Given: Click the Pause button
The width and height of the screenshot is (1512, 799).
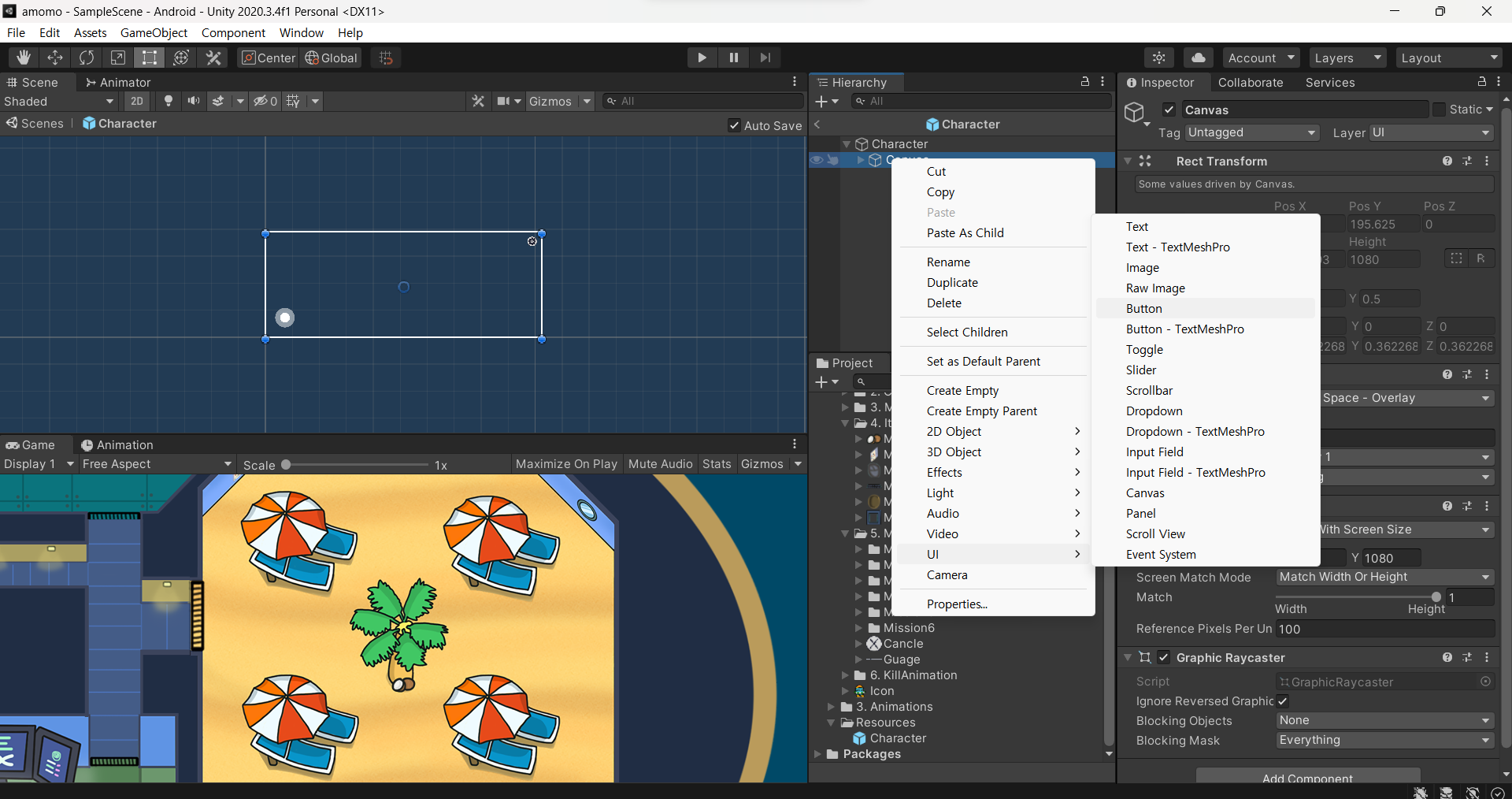Looking at the screenshot, I should [x=733, y=58].
